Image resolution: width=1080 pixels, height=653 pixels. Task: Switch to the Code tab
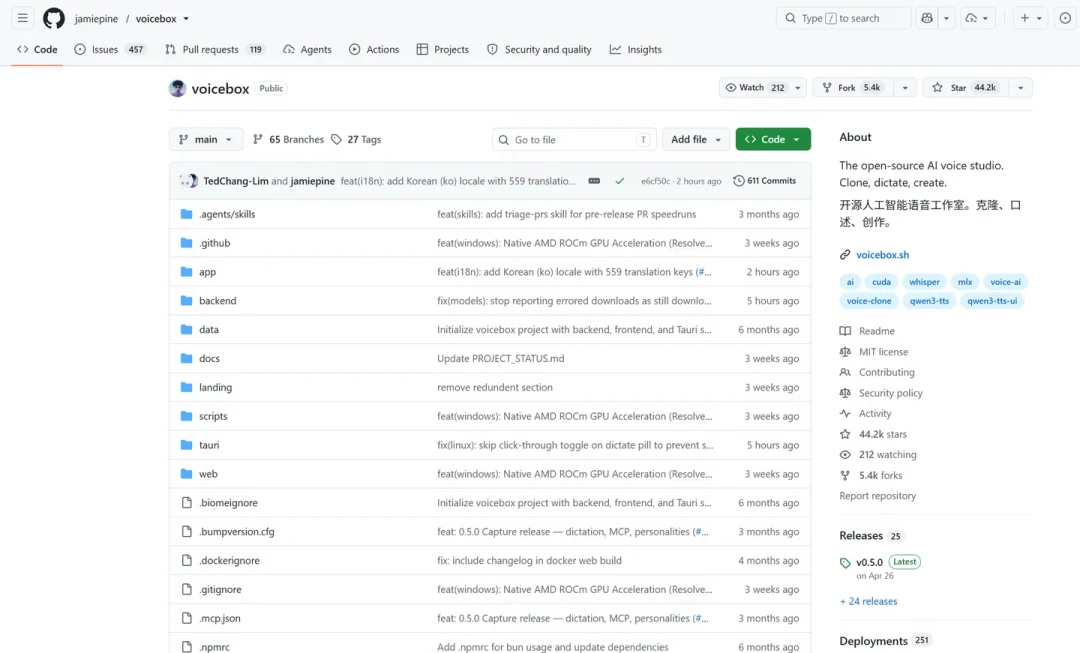point(37,50)
